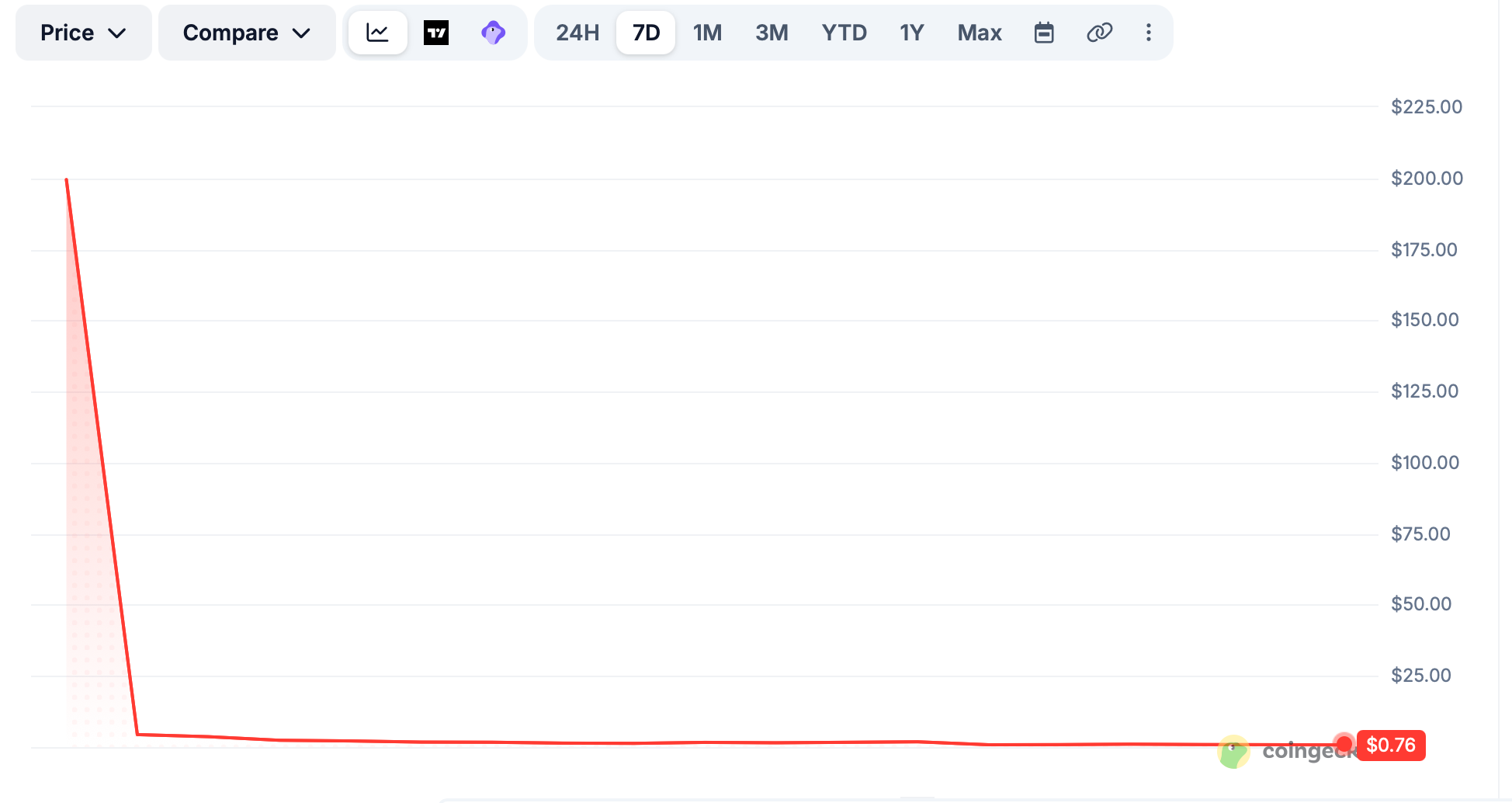Open the TradingView chart mode icon
This screenshot has height=803, width=1512.
(436, 33)
